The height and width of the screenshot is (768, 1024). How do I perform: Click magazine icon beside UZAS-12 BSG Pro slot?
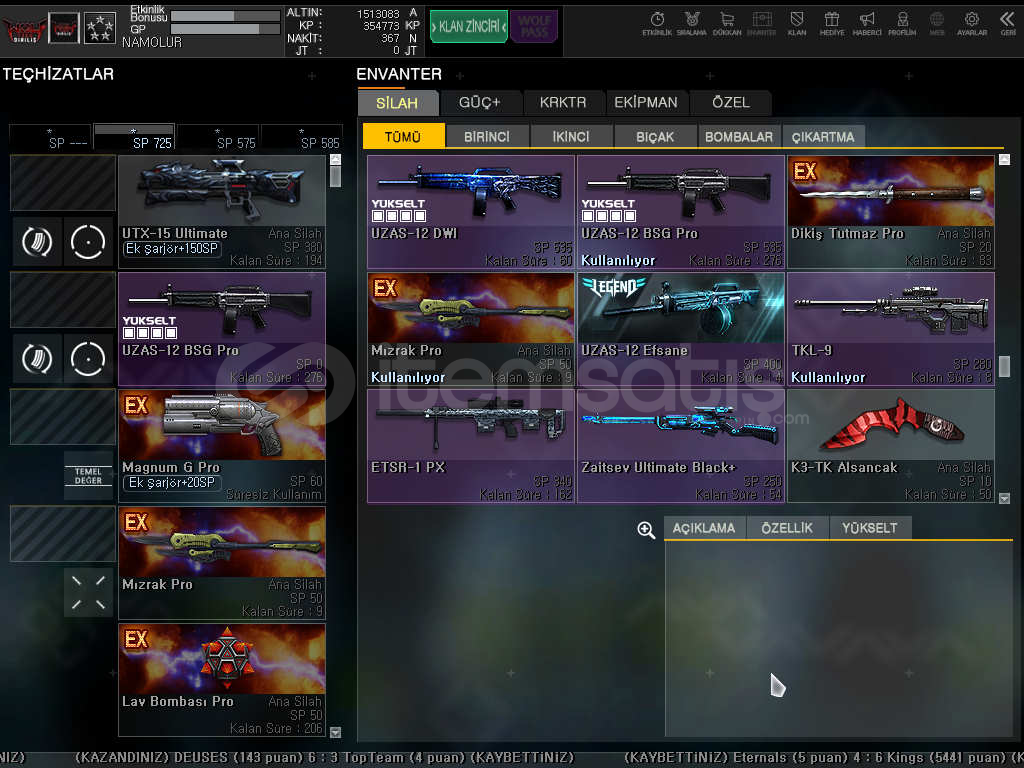coord(37,359)
